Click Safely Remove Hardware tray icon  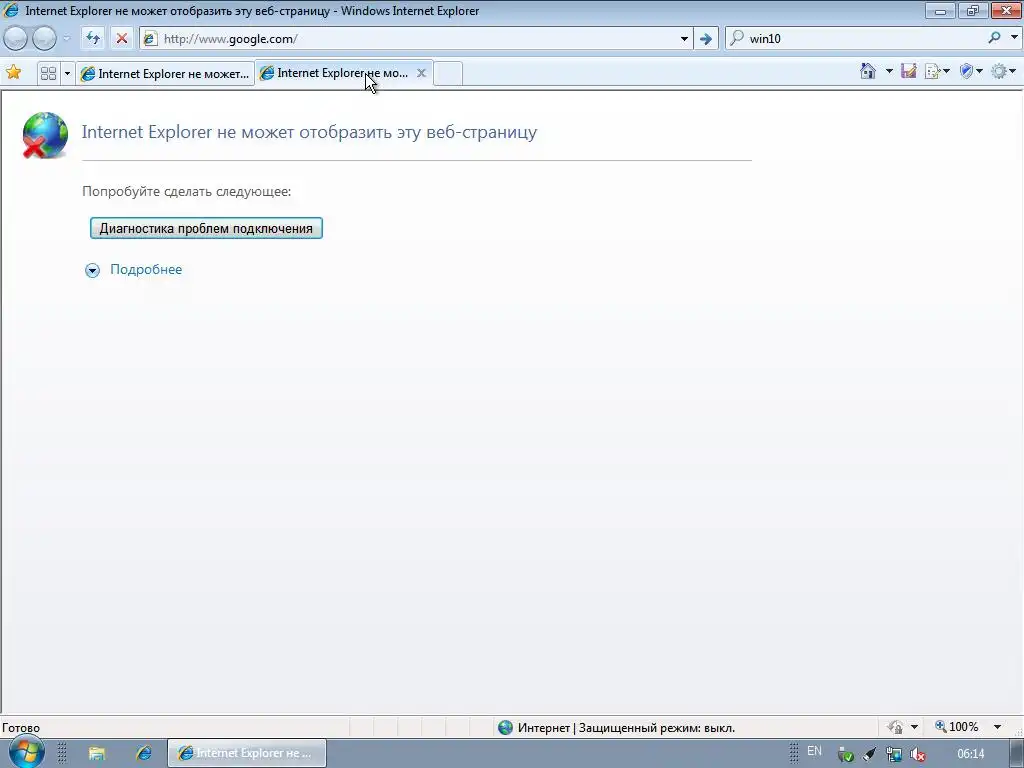coord(846,754)
